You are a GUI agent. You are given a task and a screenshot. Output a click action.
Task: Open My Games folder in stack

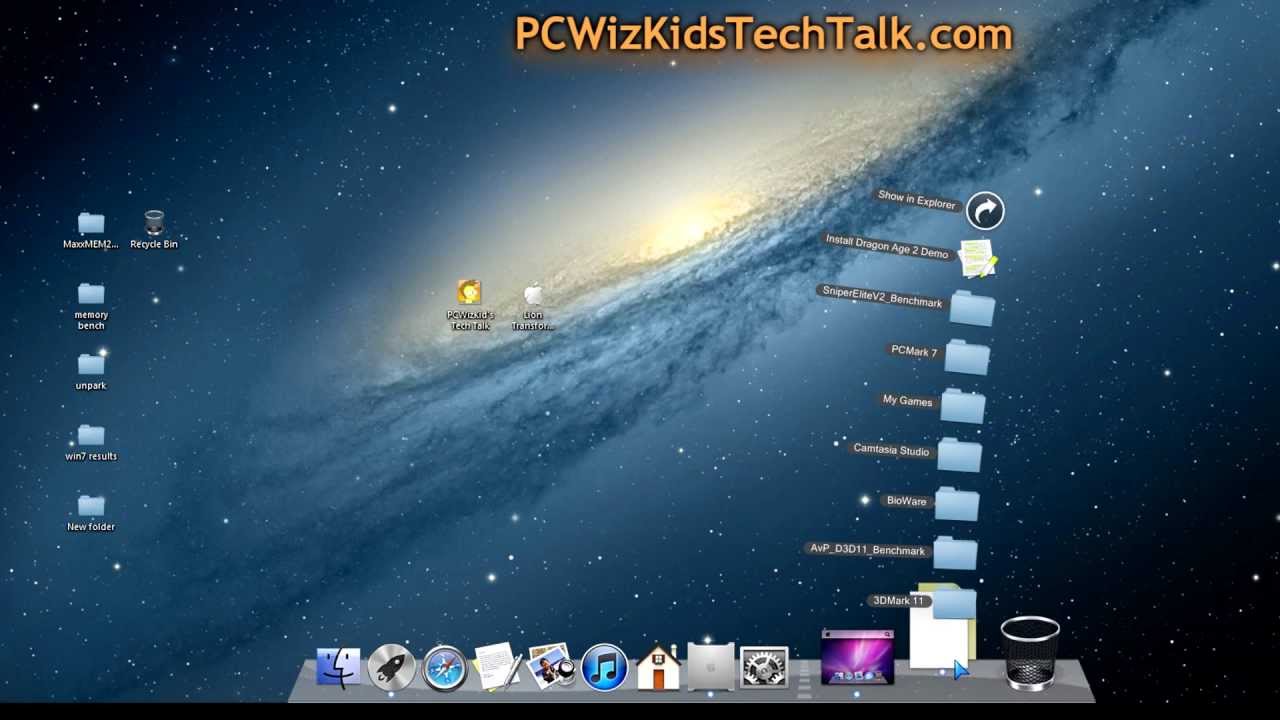point(963,406)
